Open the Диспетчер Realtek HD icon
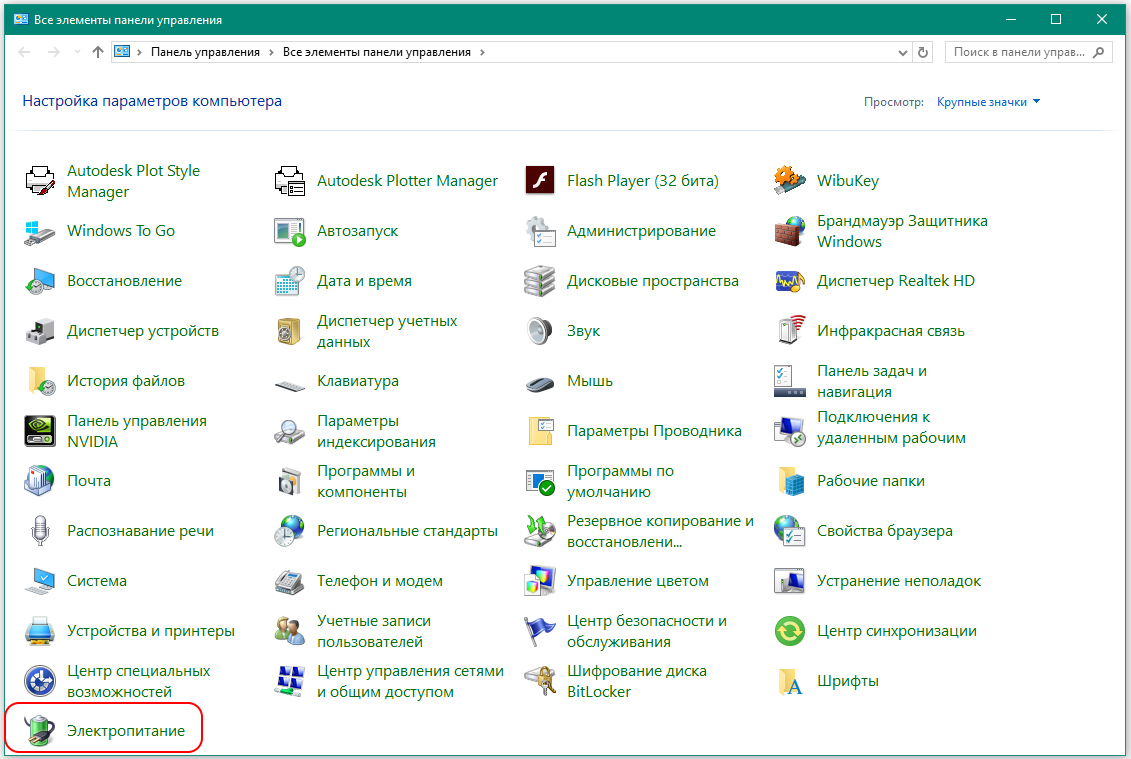This screenshot has height=759, width=1131. point(790,281)
